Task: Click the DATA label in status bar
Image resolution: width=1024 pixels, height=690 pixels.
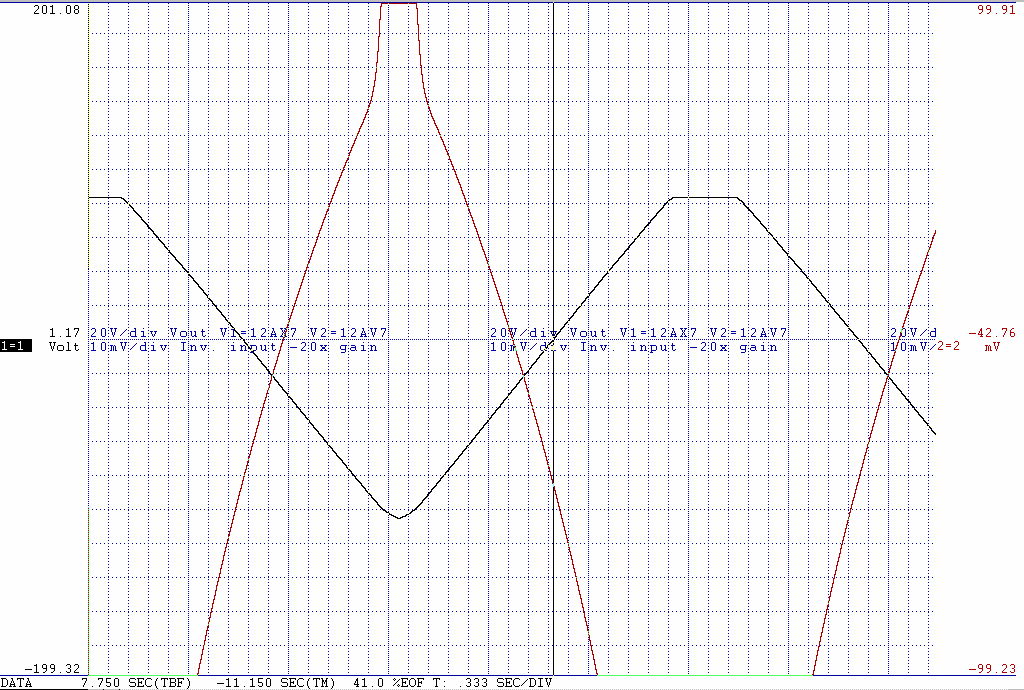Action: tap(16, 683)
